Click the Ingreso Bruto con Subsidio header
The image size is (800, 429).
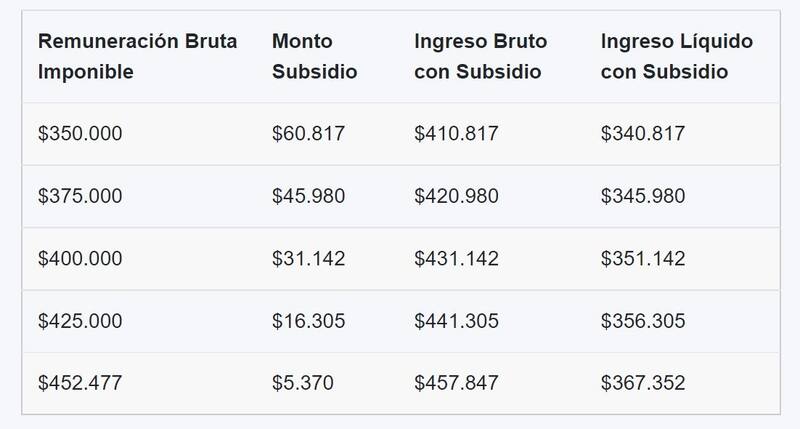coord(480,57)
